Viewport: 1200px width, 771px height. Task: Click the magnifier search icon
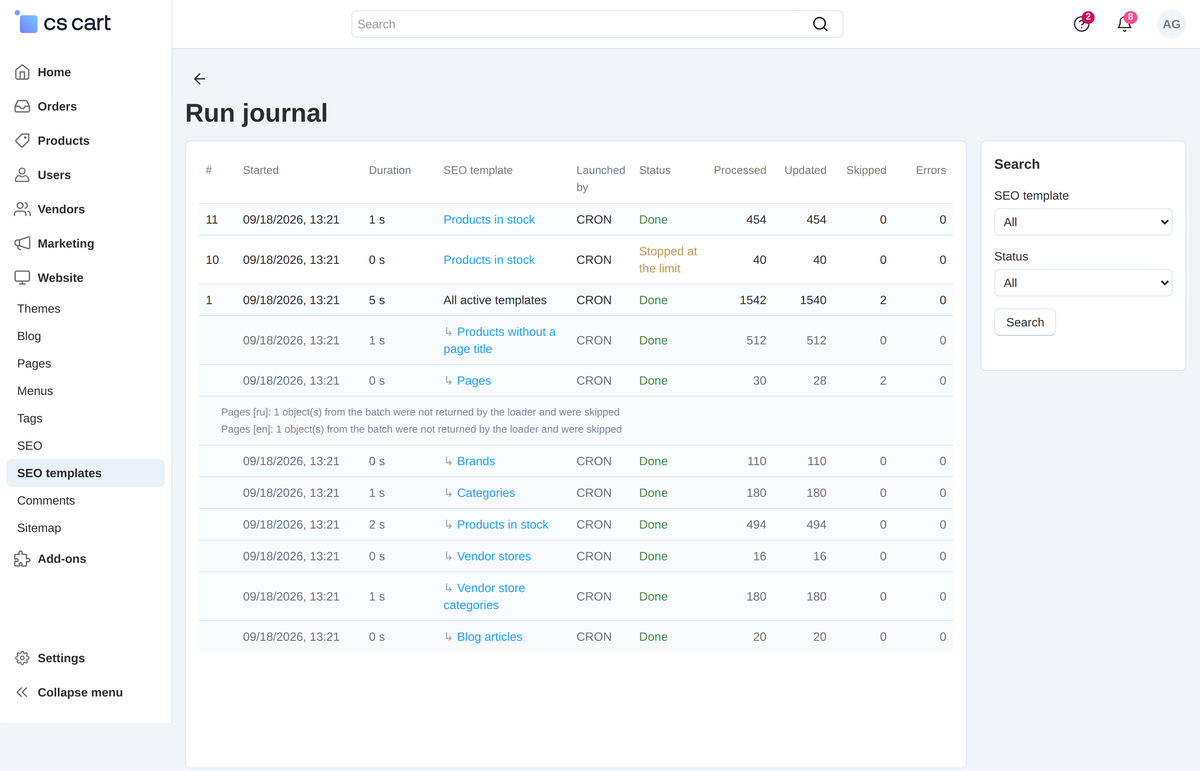point(820,24)
